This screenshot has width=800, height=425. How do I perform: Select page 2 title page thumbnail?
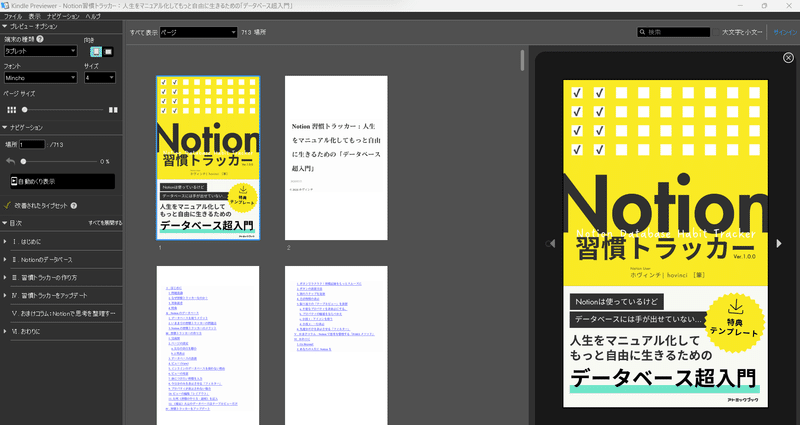click(x=336, y=158)
